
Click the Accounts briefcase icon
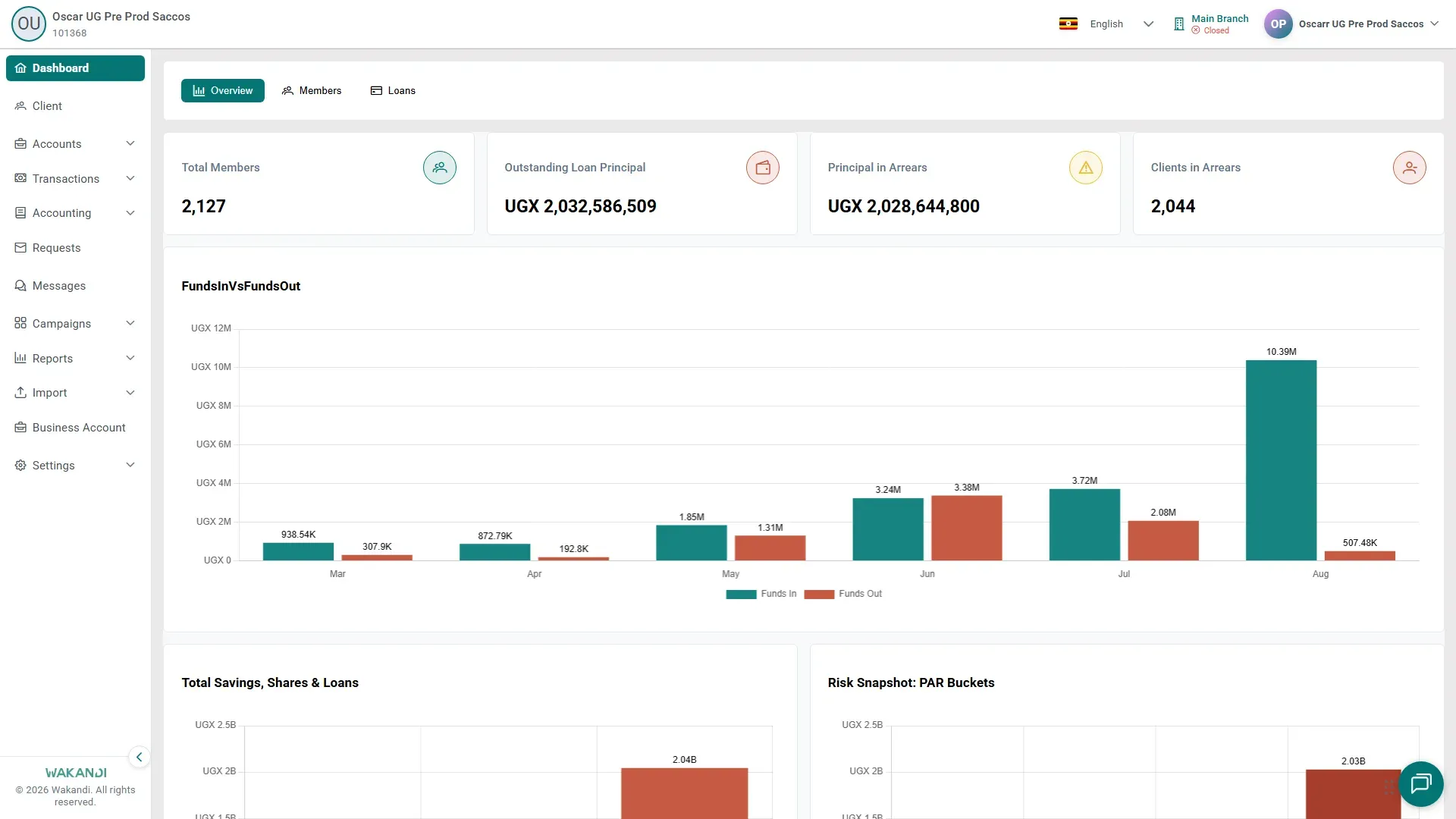20,144
